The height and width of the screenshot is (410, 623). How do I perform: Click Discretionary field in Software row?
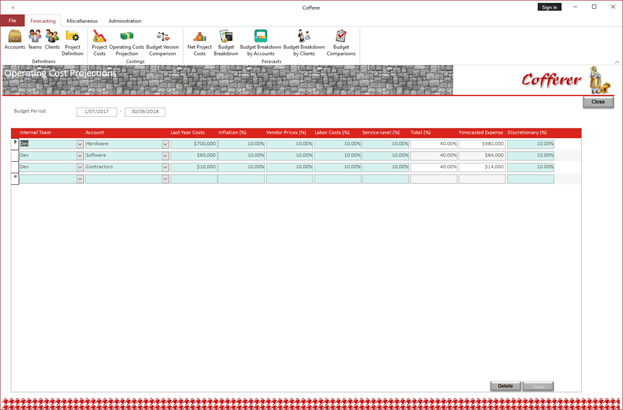click(530, 156)
